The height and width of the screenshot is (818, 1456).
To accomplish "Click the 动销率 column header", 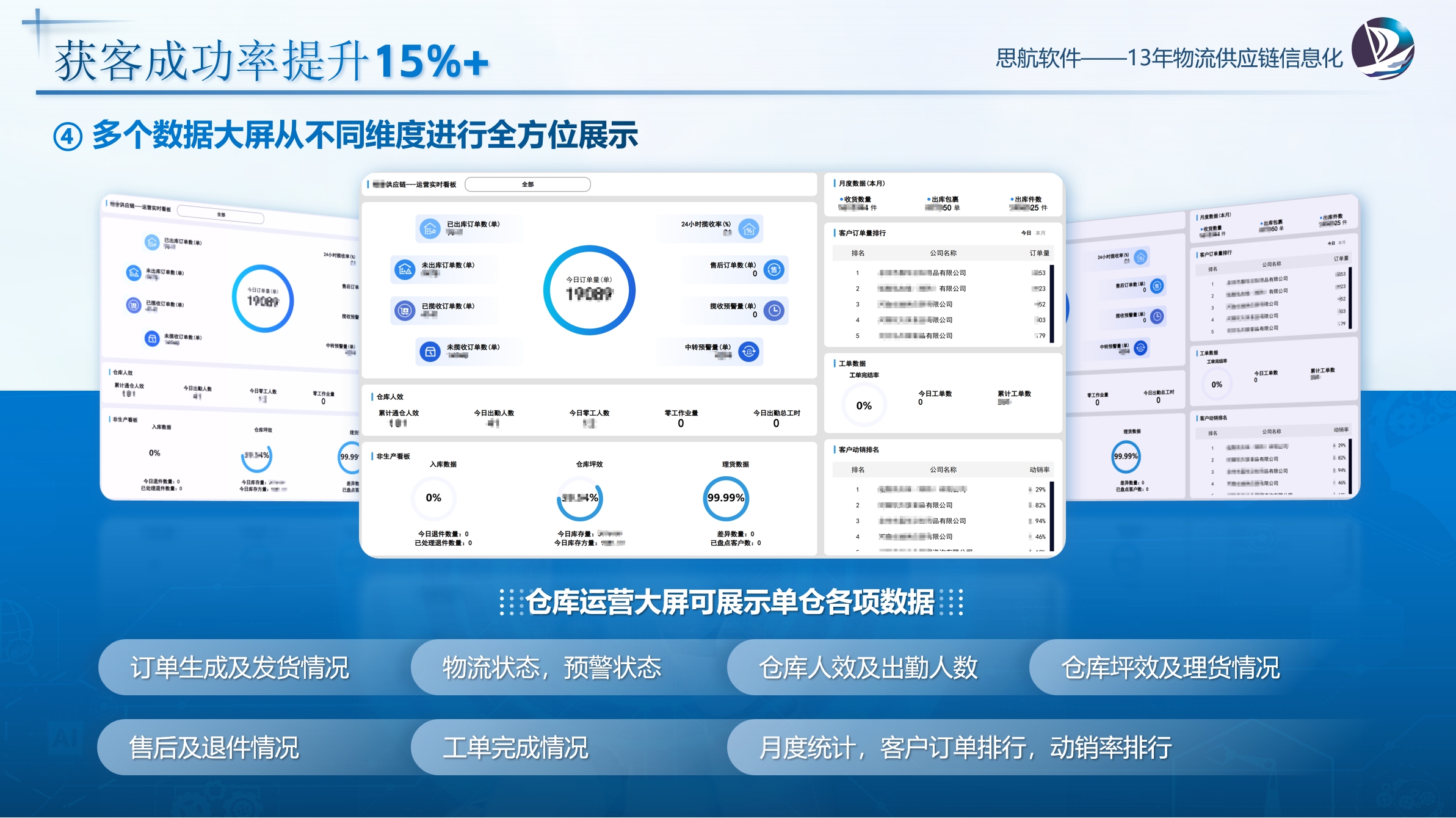I will coord(1039,469).
